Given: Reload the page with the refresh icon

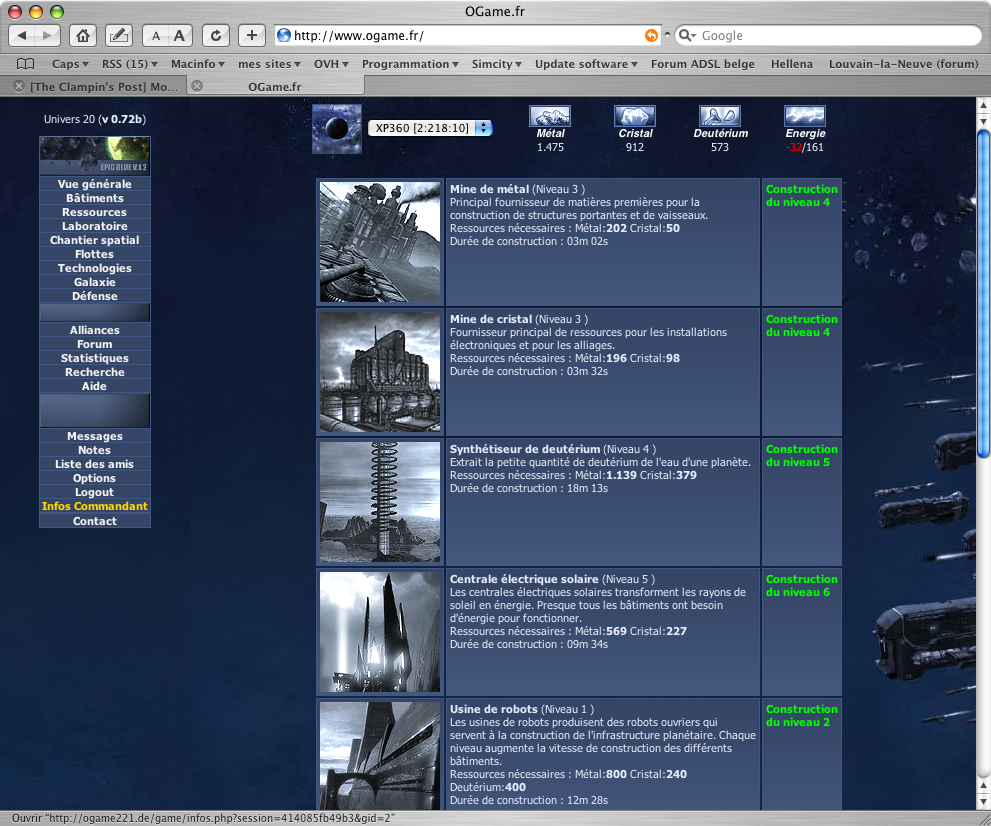Looking at the screenshot, I should pos(216,35).
